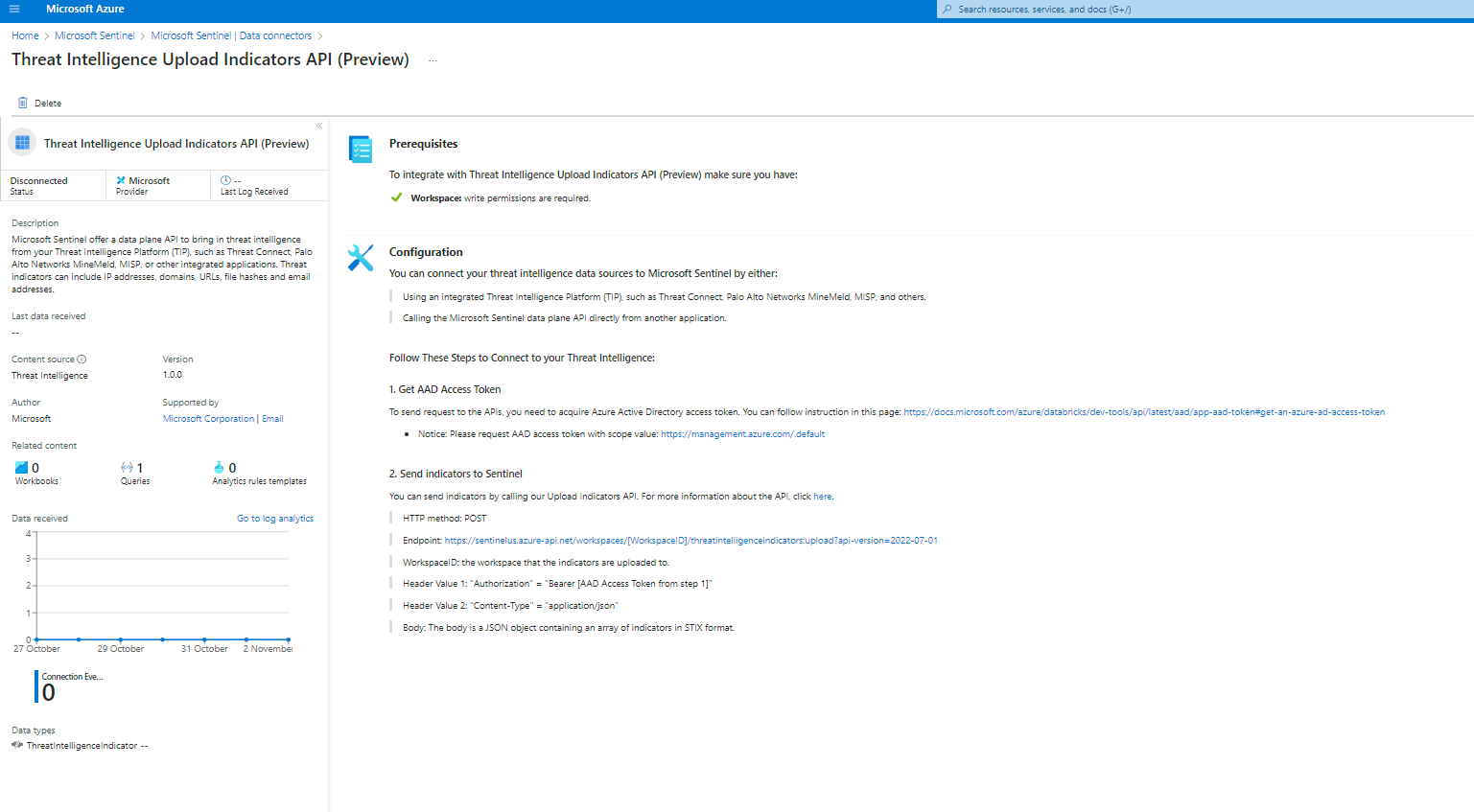Click the Configuration tools icon
This screenshot has height=812, width=1474.
pos(361,257)
